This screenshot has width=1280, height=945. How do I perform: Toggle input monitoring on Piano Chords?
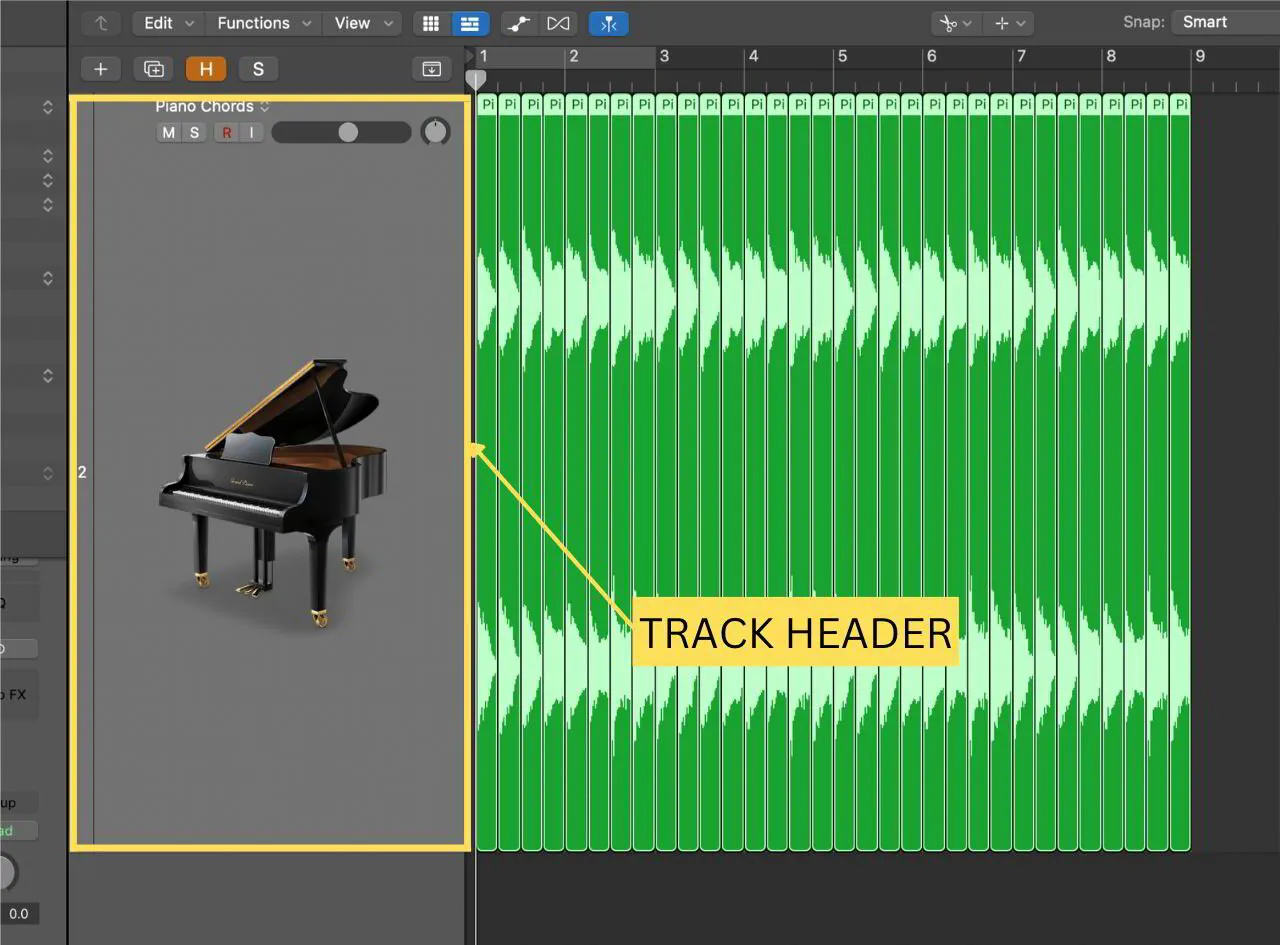251,132
